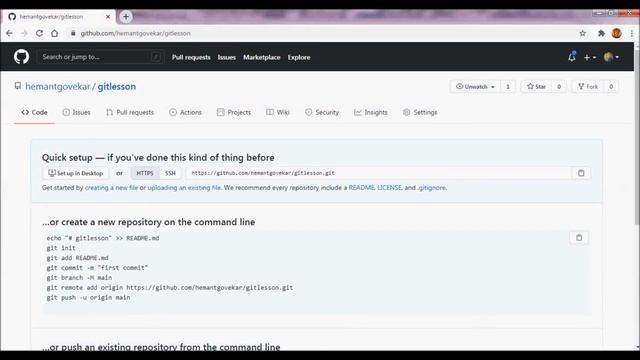Open the Chrome profile avatar
The height and width of the screenshot is (360, 640).
[616, 33]
